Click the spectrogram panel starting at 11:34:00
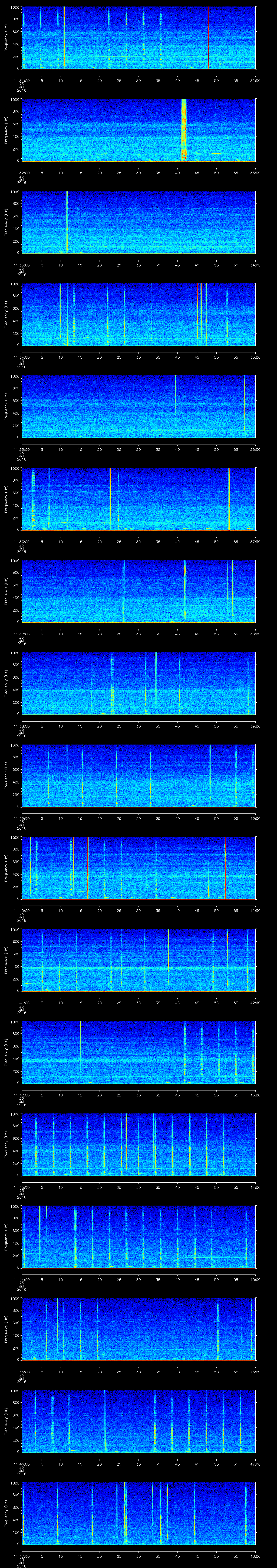This screenshot has width=277, height=1568. click(x=139, y=315)
